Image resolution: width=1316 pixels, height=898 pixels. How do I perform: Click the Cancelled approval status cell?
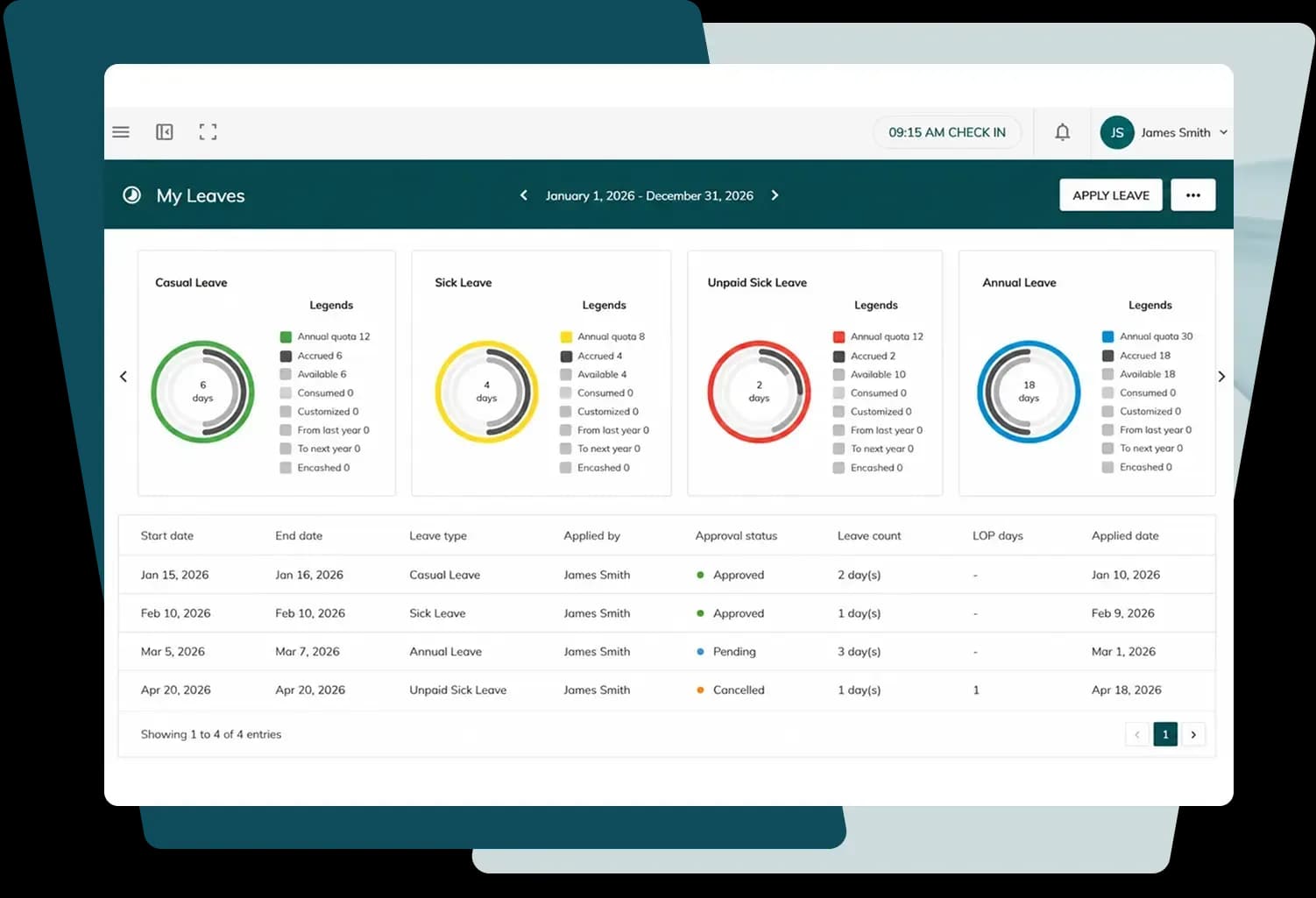731,690
